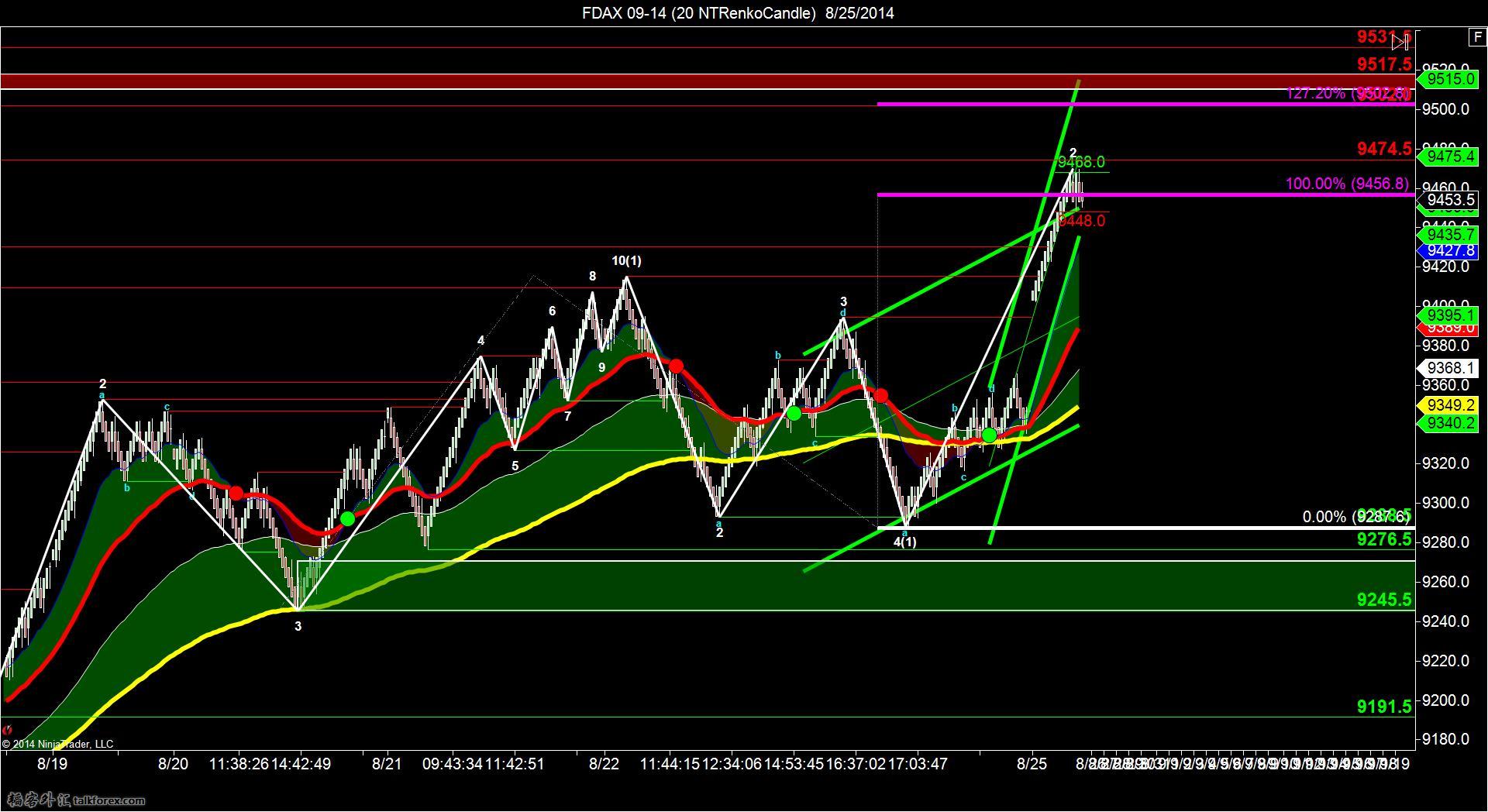Click the 17:03:47 time label

click(x=918, y=764)
